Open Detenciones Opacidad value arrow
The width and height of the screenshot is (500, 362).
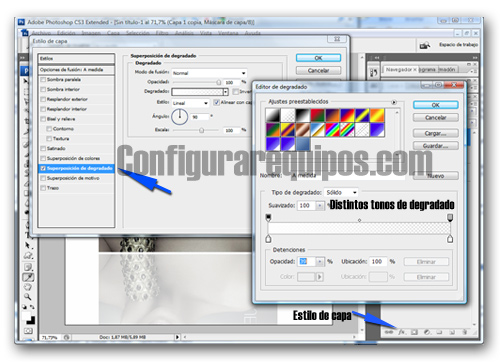point(319,262)
